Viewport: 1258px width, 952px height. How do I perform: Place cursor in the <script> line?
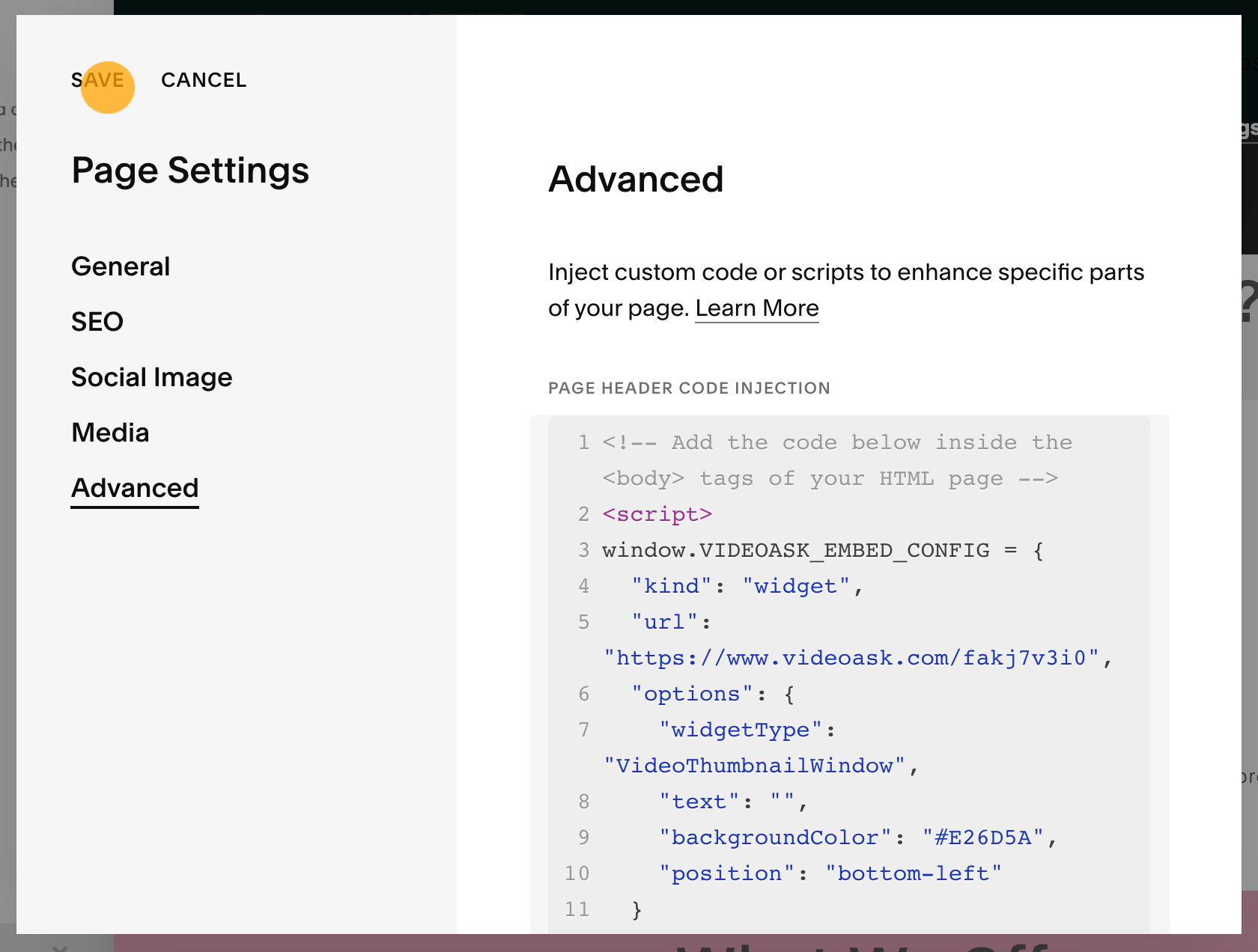pyautogui.click(x=657, y=514)
